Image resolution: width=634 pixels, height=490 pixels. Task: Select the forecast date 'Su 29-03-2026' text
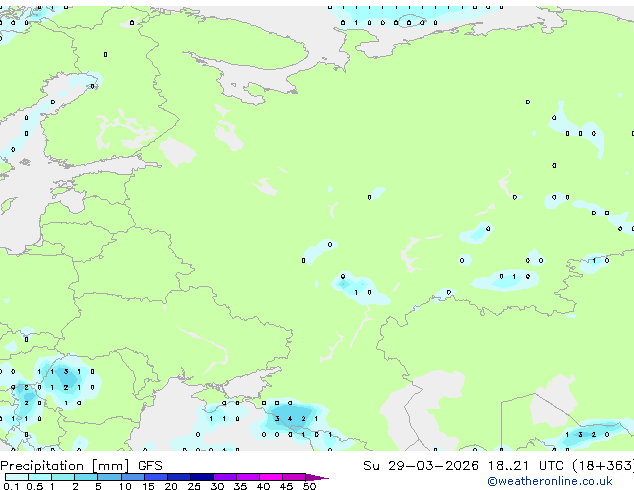coord(421,466)
